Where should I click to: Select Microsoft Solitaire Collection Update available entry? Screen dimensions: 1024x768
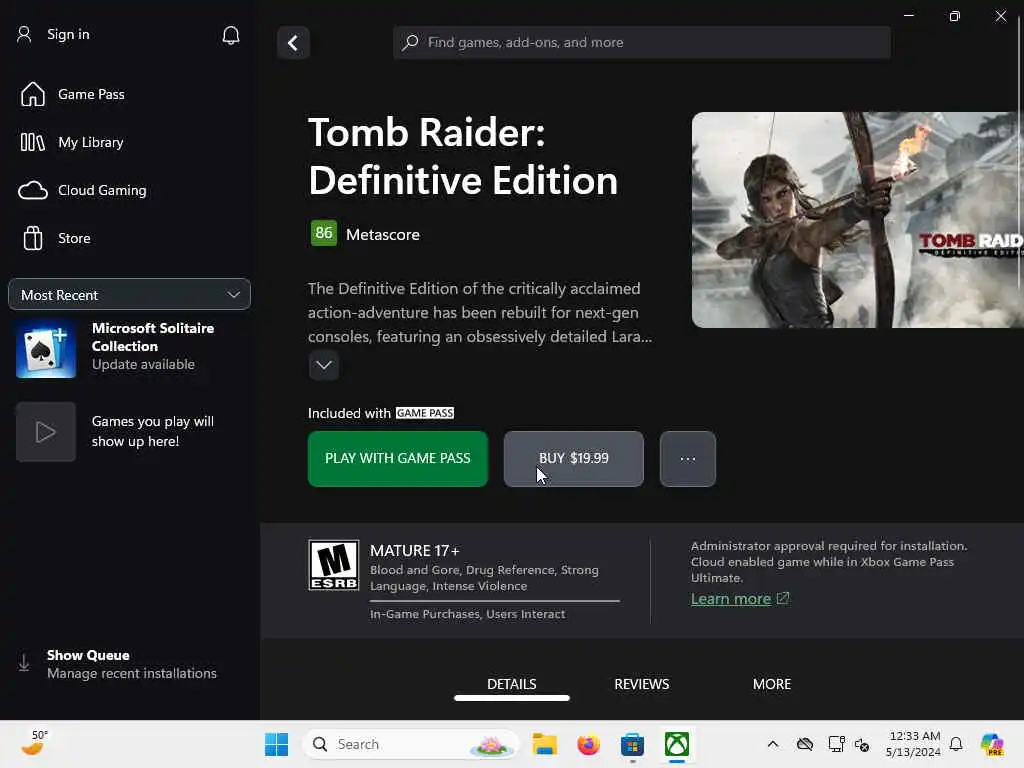[129, 347]
